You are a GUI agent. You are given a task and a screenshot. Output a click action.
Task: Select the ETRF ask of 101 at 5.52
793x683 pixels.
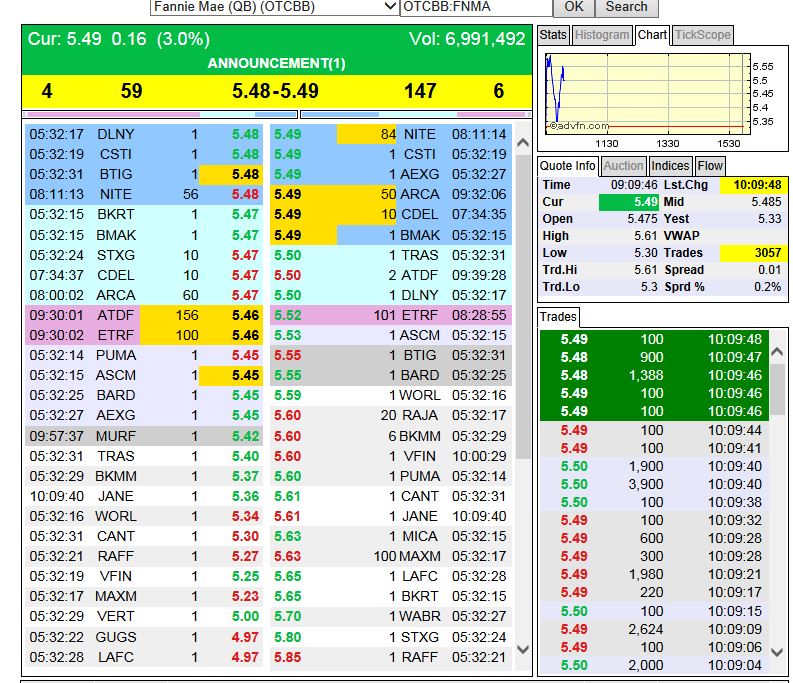pos(391,315)
